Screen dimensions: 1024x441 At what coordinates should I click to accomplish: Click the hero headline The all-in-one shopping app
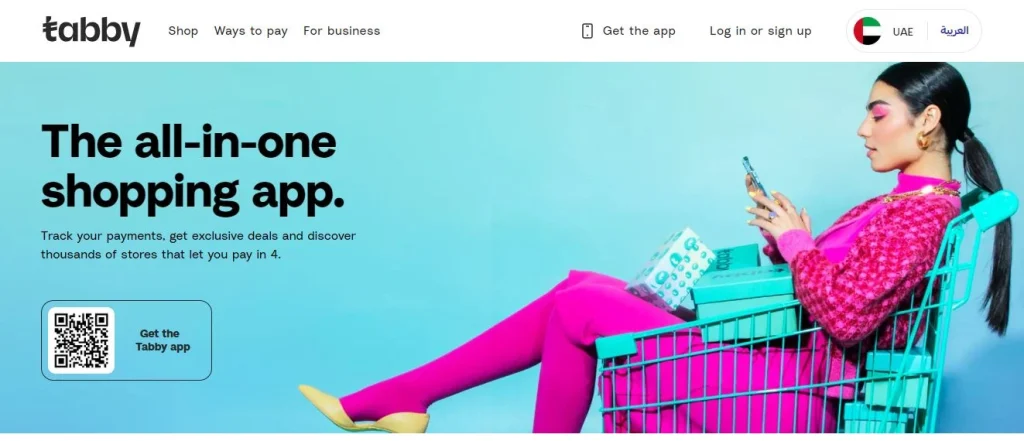(193, 166)
